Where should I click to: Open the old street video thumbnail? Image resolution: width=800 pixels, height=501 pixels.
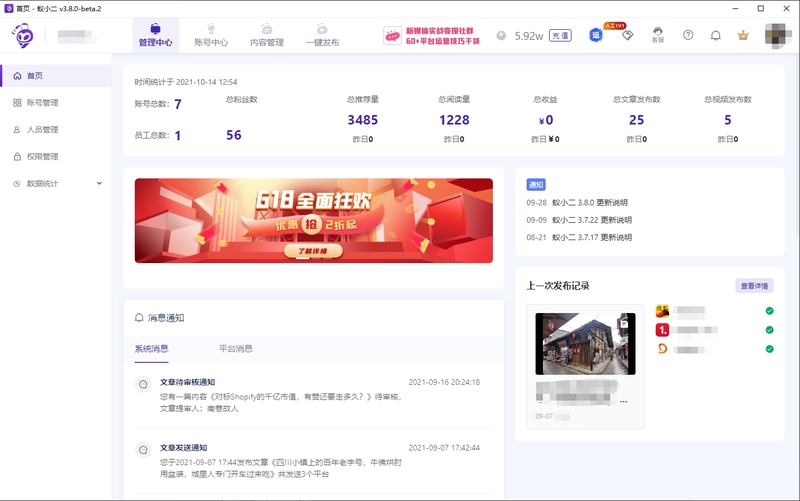[x=585, y=344]
